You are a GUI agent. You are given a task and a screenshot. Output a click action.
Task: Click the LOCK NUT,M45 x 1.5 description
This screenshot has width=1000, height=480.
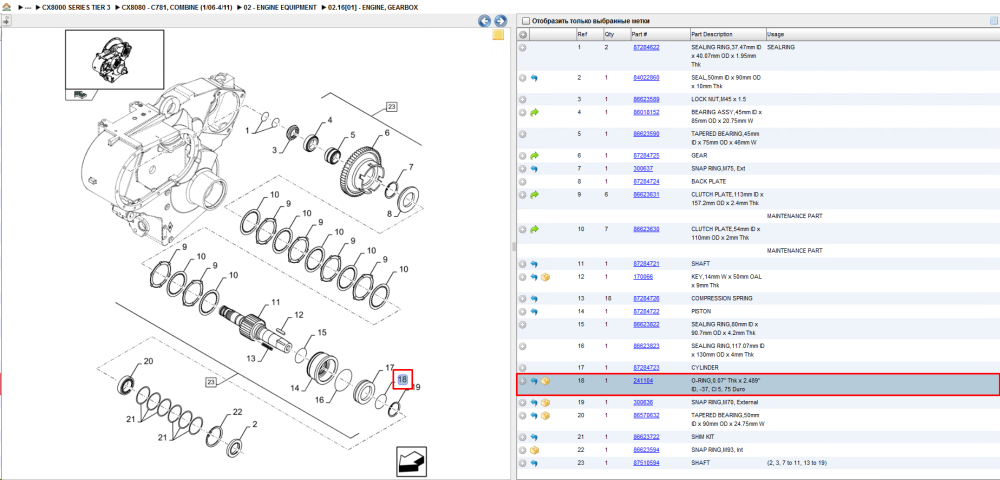719,99
